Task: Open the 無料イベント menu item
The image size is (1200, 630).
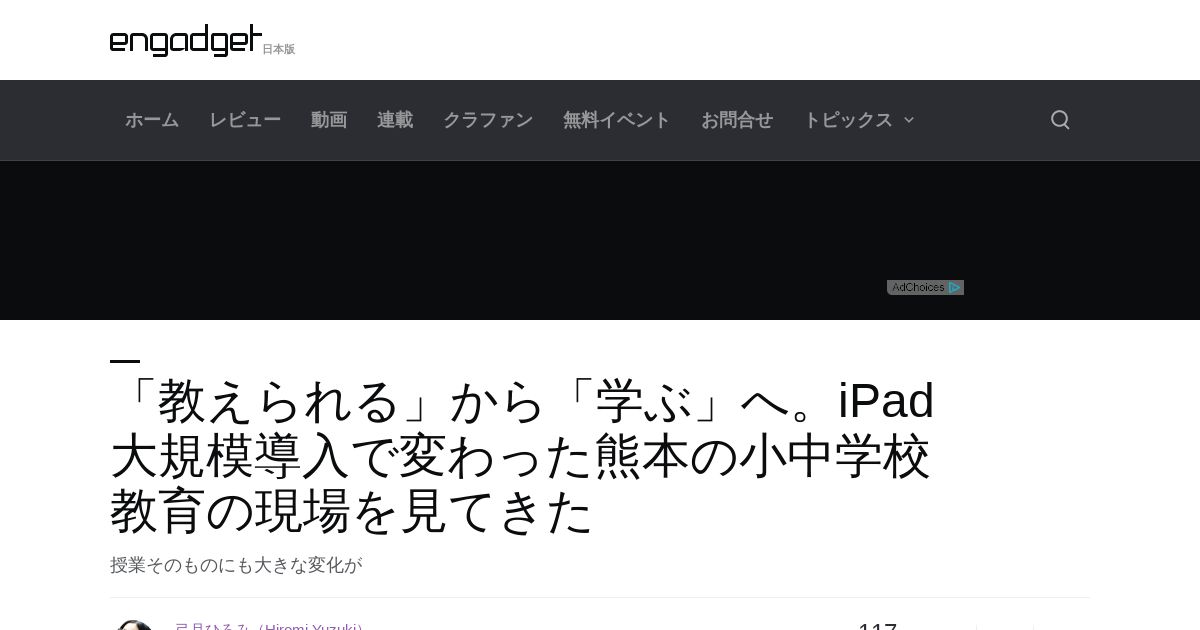Action: tap(617, 120)
